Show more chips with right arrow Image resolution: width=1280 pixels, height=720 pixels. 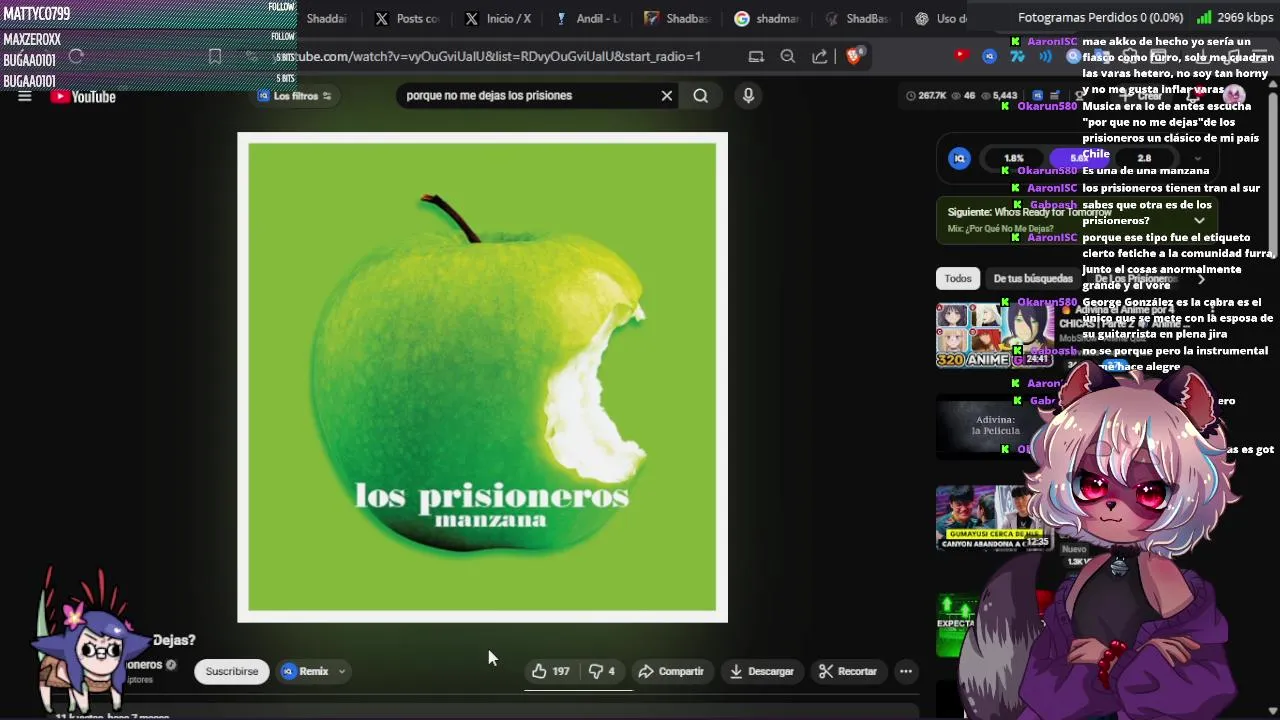pyautogui.click(x=1201, y=279)
